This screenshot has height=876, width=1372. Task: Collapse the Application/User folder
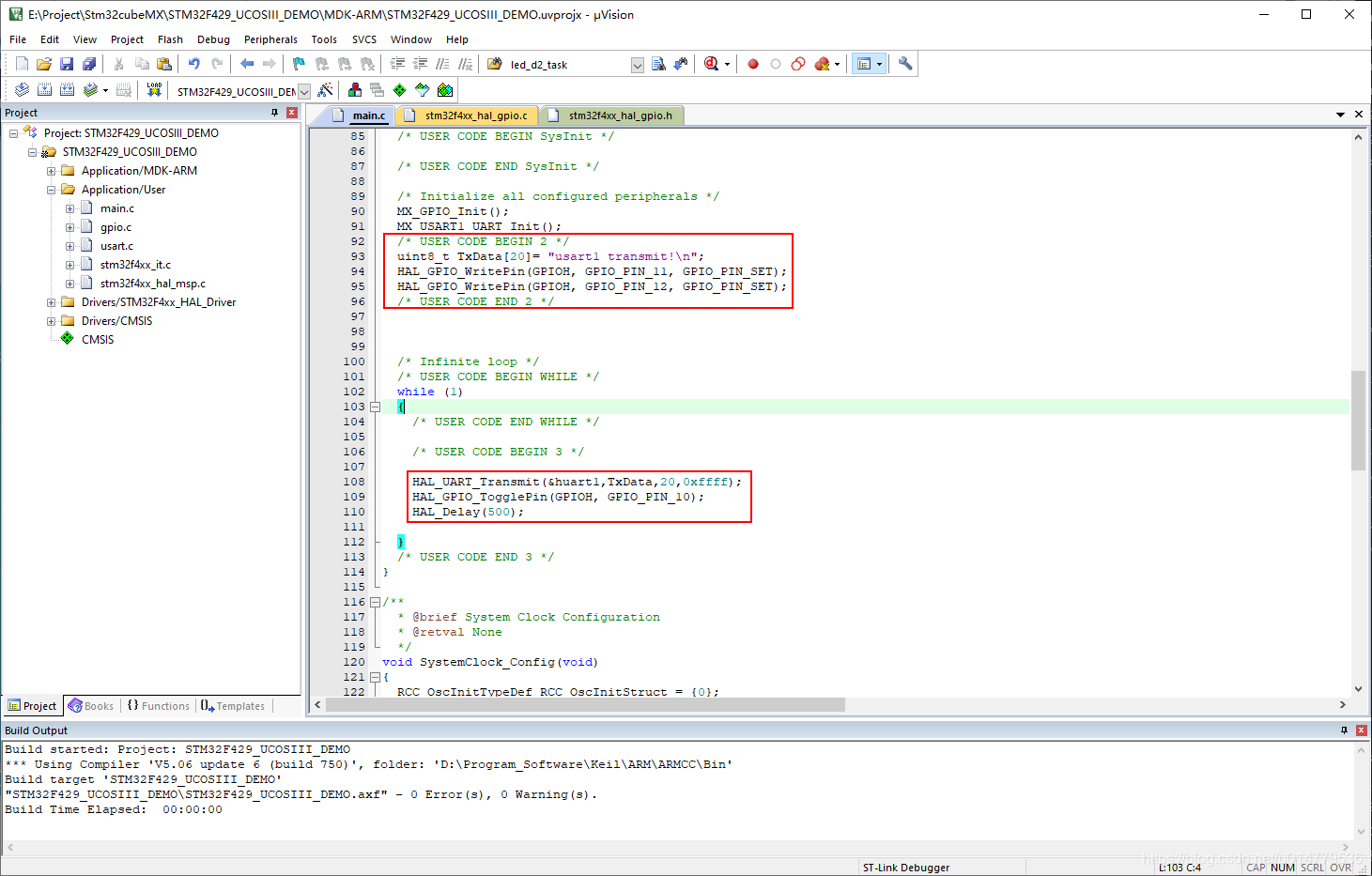[52, 190]
